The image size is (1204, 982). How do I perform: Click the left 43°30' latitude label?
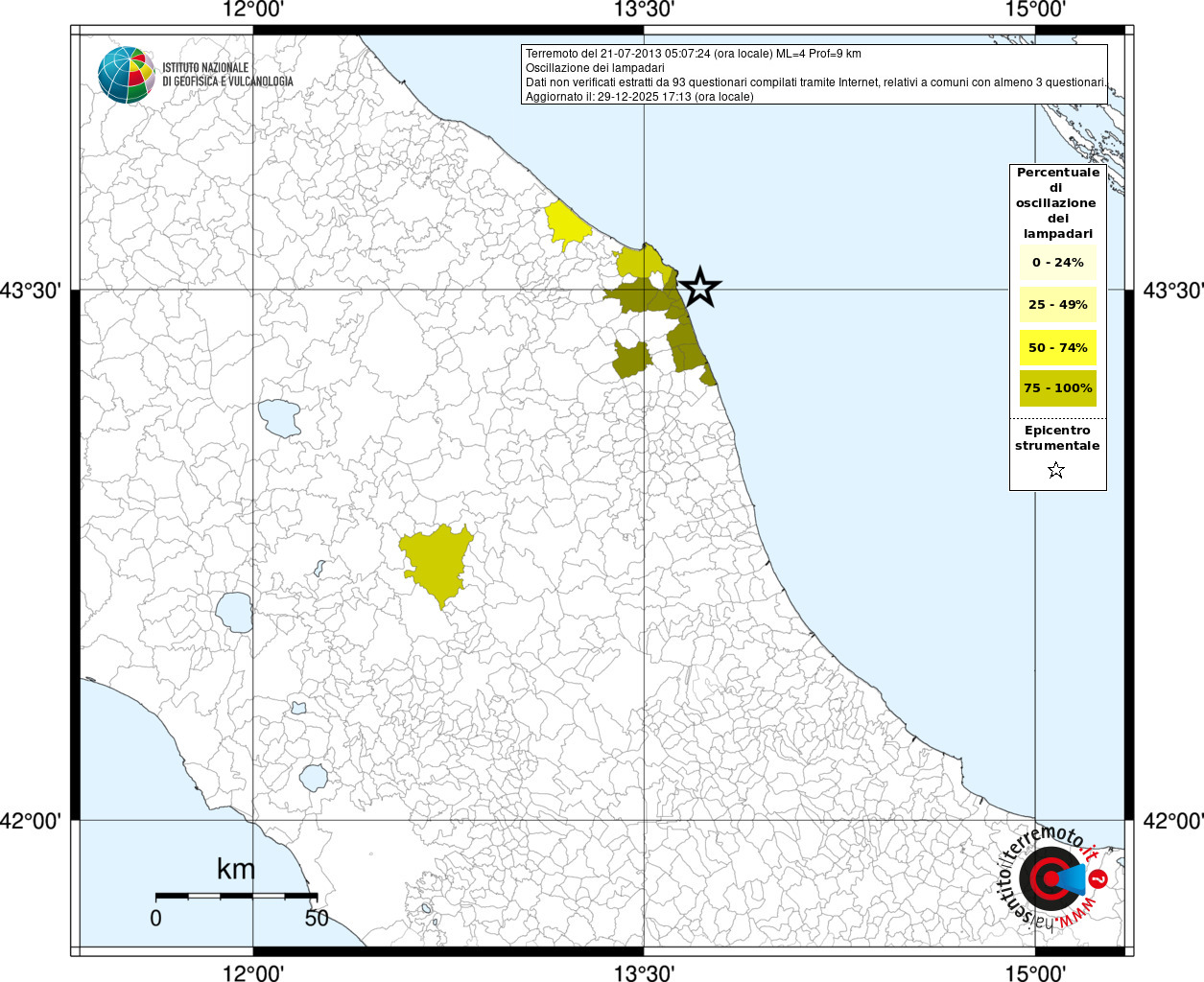click(32, 290)
